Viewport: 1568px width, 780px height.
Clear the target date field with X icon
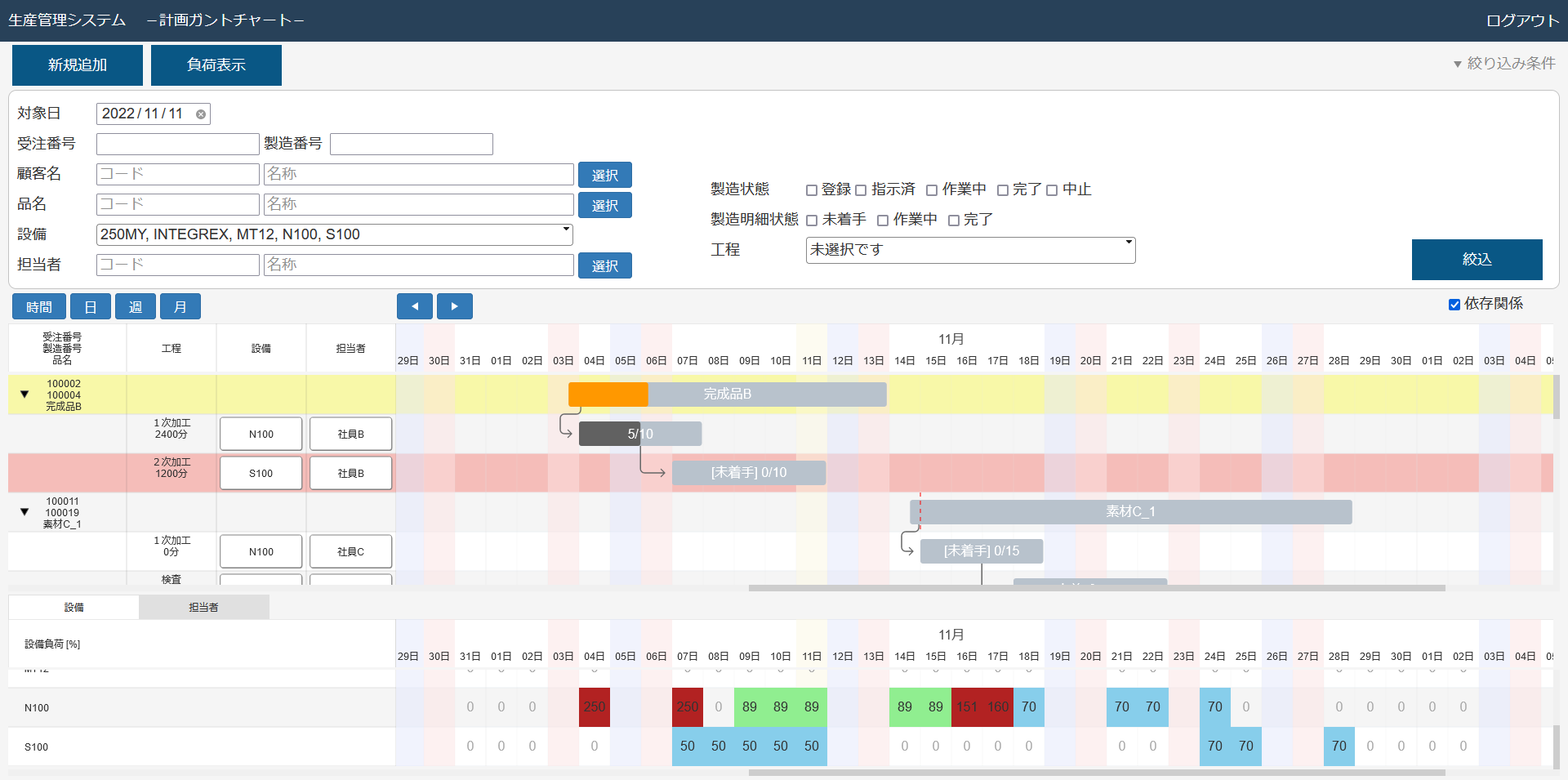tap(200, 114)
